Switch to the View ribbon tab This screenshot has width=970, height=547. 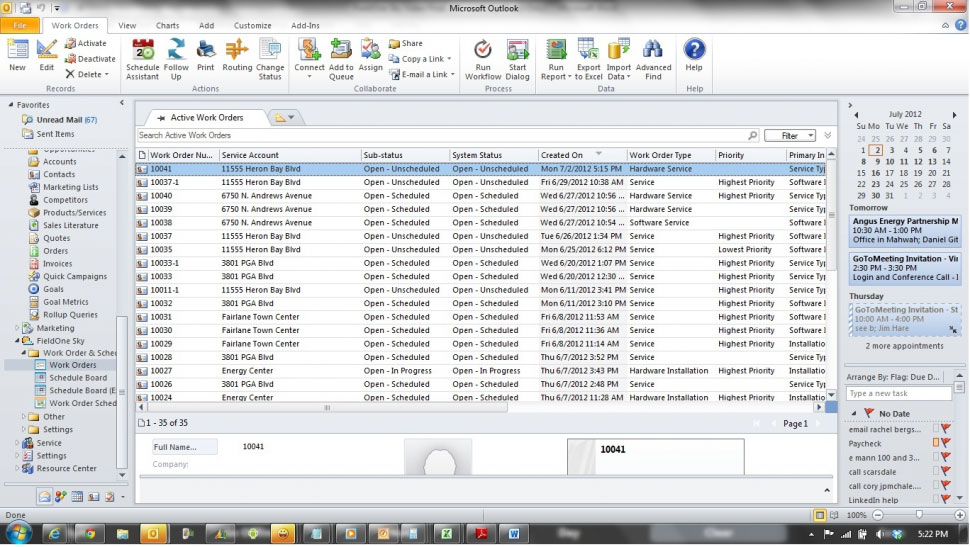[x=127, y=25]
